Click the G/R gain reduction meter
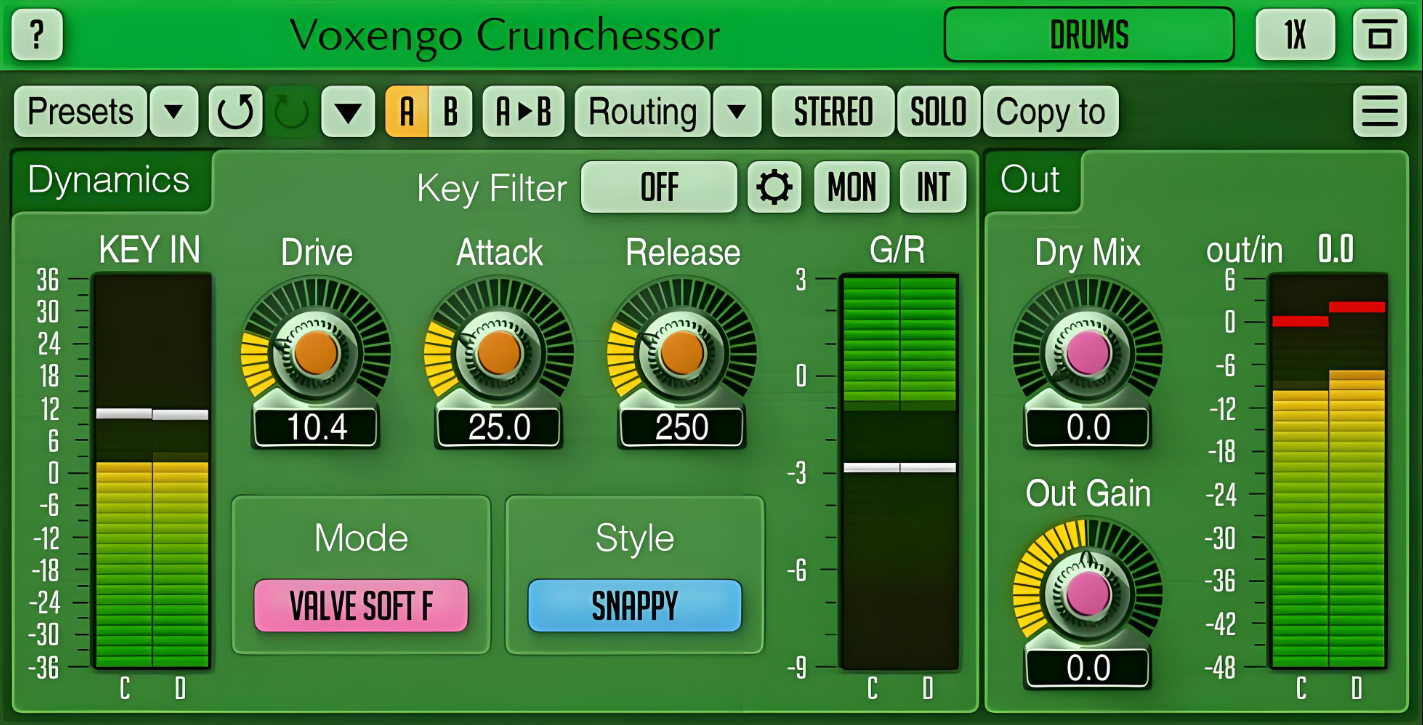This screenshot has height=725, width=1423. click(899, 471)
